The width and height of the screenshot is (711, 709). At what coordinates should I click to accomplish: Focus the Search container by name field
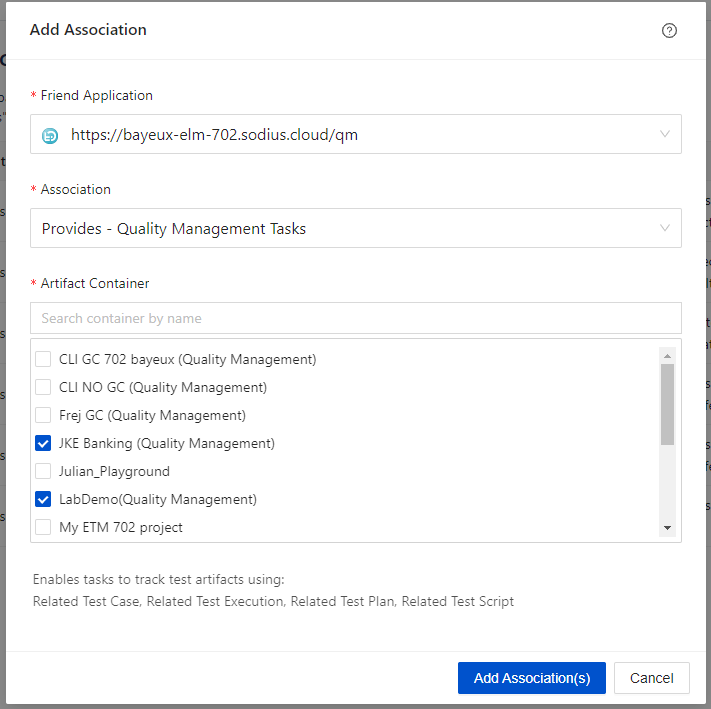tap(356, 318)
